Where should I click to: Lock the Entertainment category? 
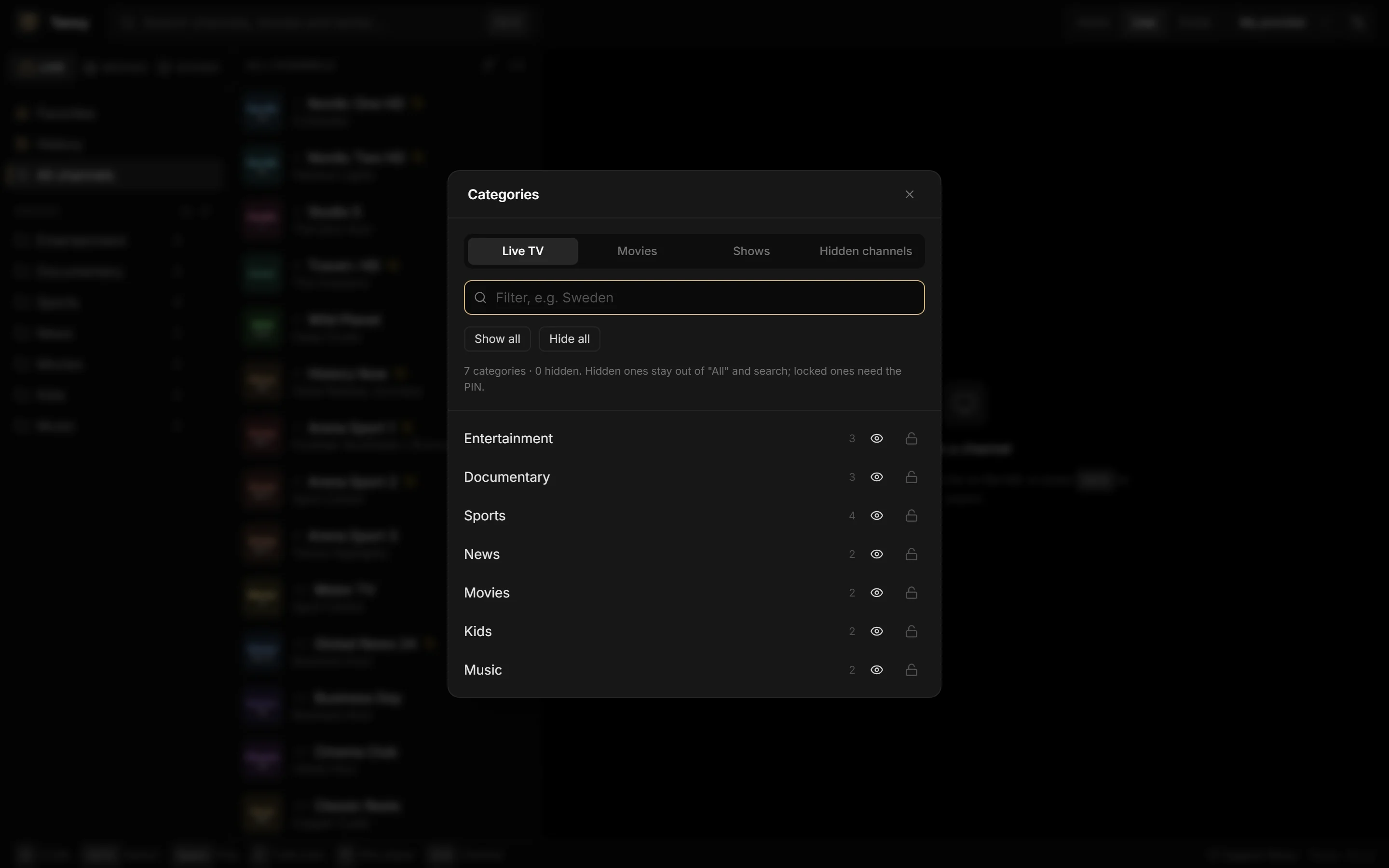point(912,439)
